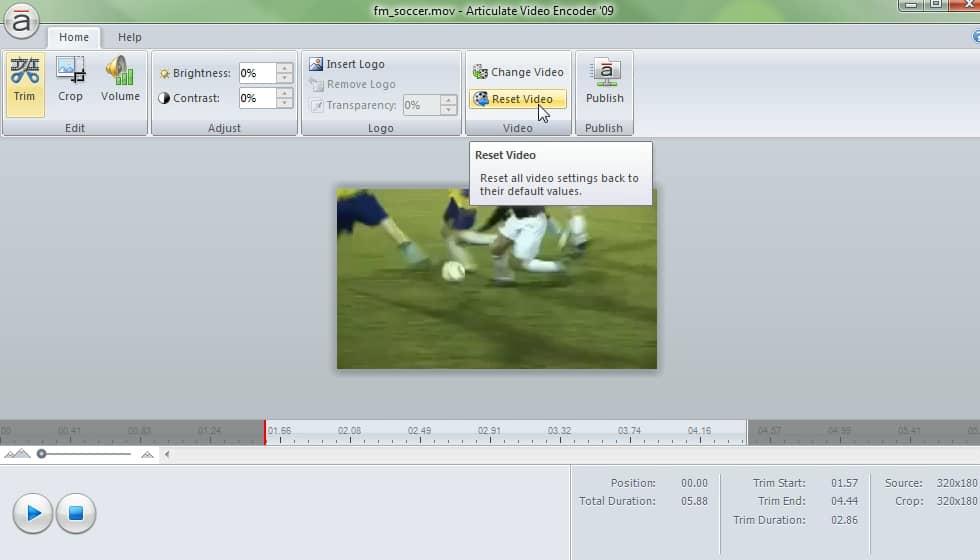Viewport: 980px width, 560px height.
Task: Increase Contrast with the up arrow
Action: tap(284, 93)
